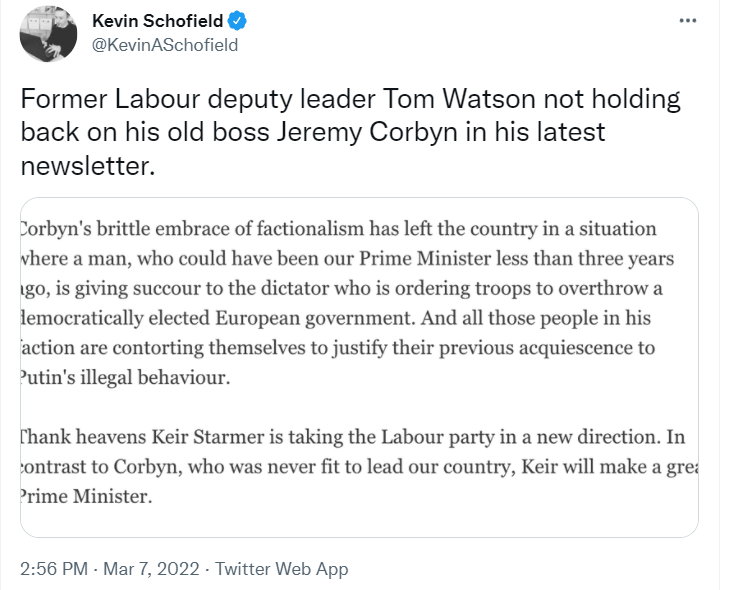Click the Kevin Schofield display name
Viewport: 749px width, 590px height.
pos(157,21)
